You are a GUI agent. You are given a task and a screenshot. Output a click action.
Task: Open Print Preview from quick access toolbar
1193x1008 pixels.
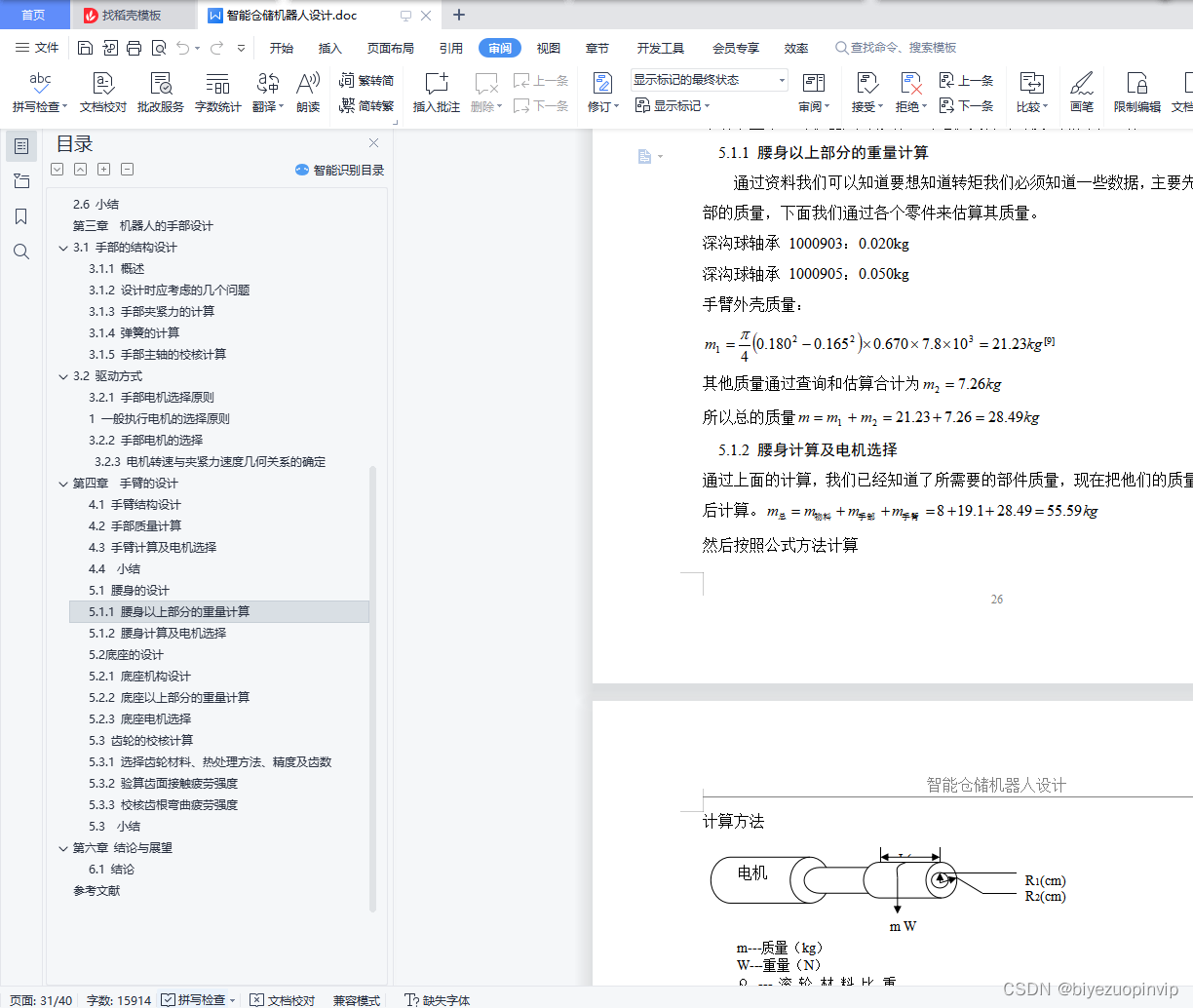[158, 48]
